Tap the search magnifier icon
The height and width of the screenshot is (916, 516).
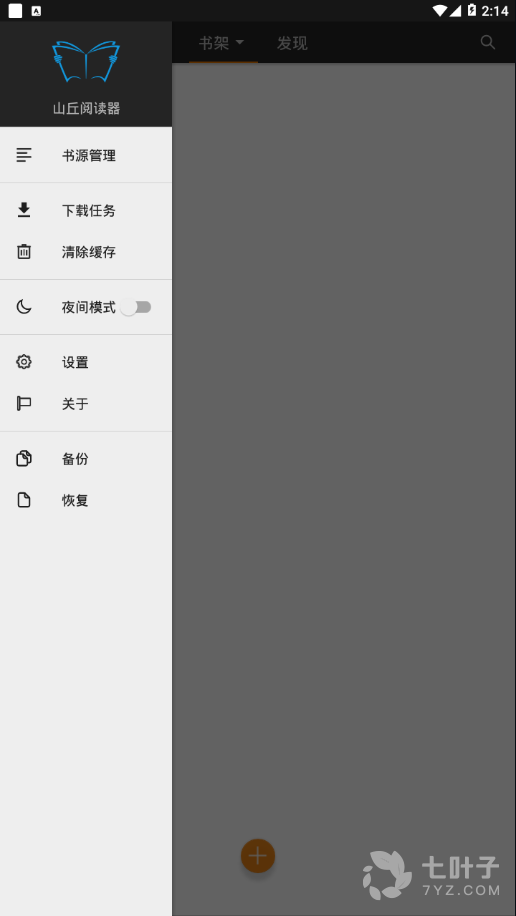click(487, 42)
